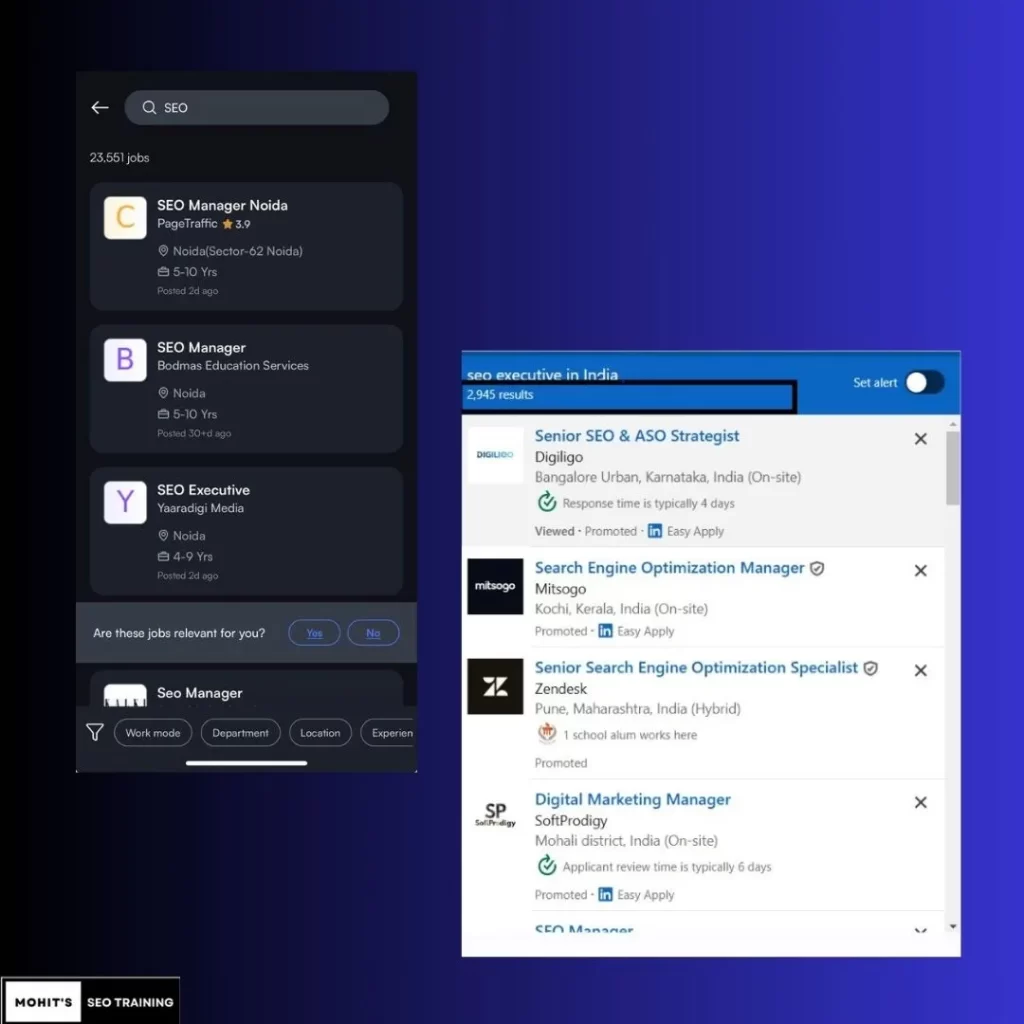Open the Search Engine Optimization Manager job
This screenshot has width=1024, height=1024.
(669, 568)
